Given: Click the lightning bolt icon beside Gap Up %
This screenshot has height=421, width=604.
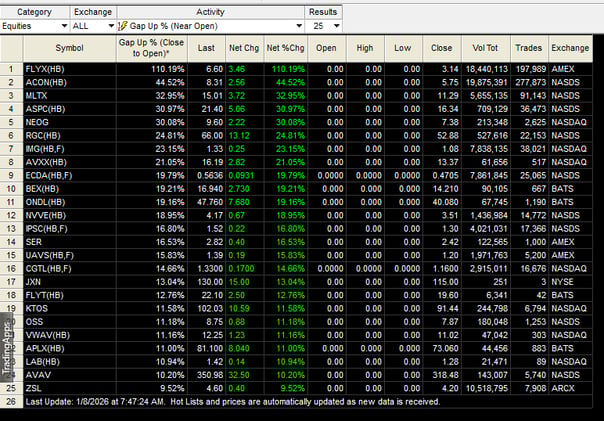Looking at the screenshot, I should click(x=122, y=26).
